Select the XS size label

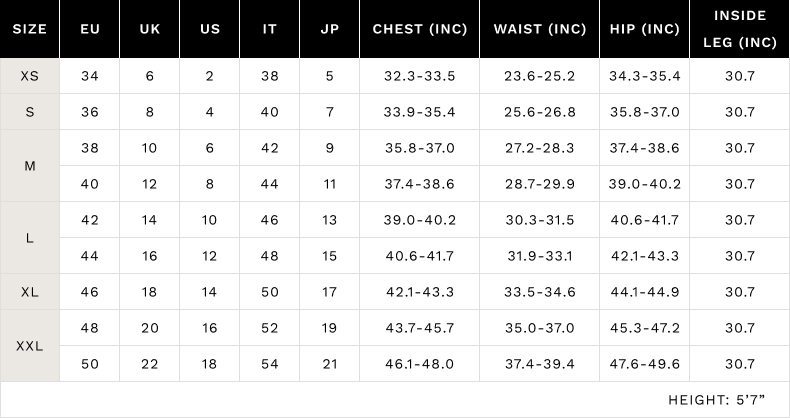[x=30, y=76]
